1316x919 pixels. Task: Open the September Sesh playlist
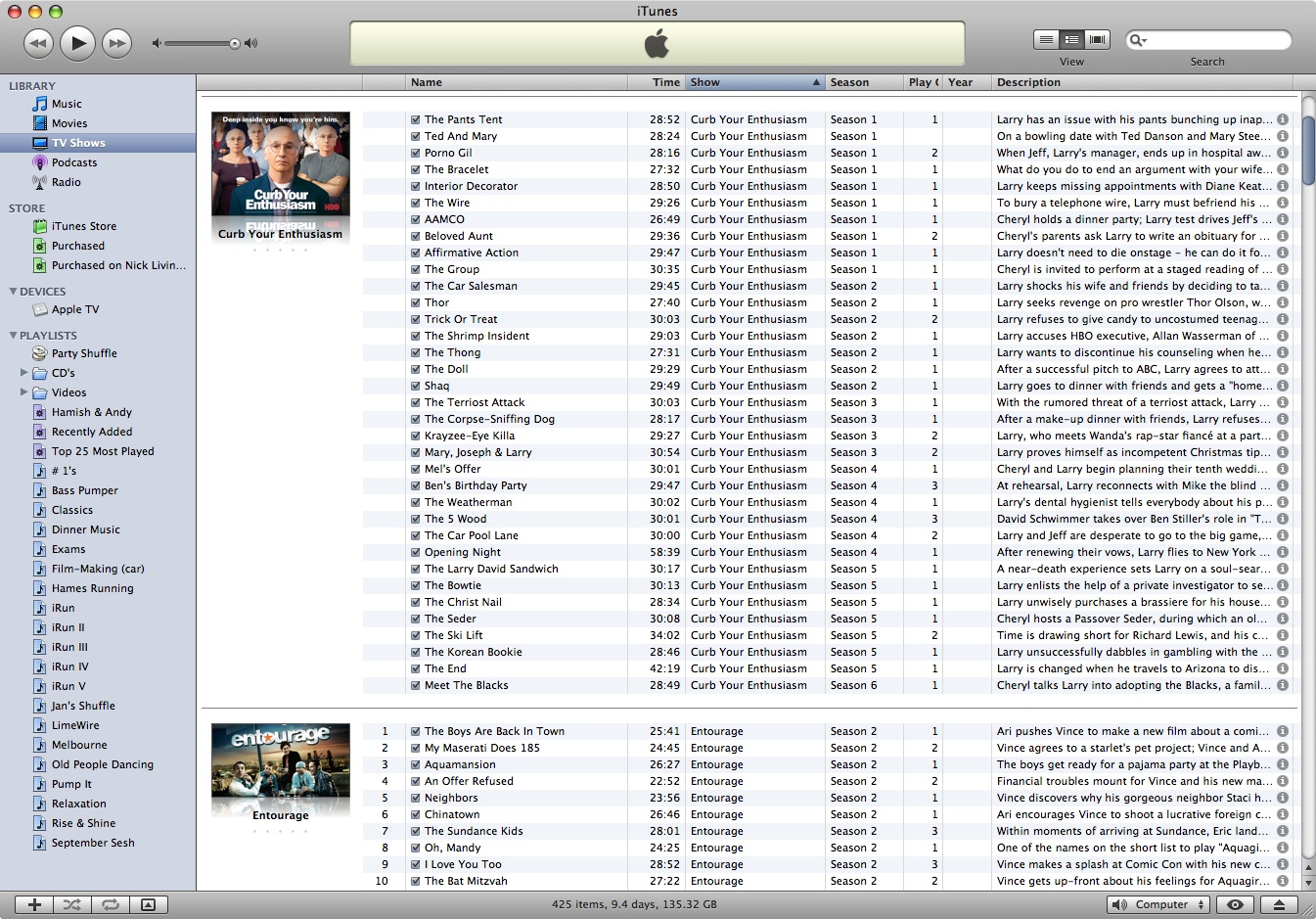[93, 843]
